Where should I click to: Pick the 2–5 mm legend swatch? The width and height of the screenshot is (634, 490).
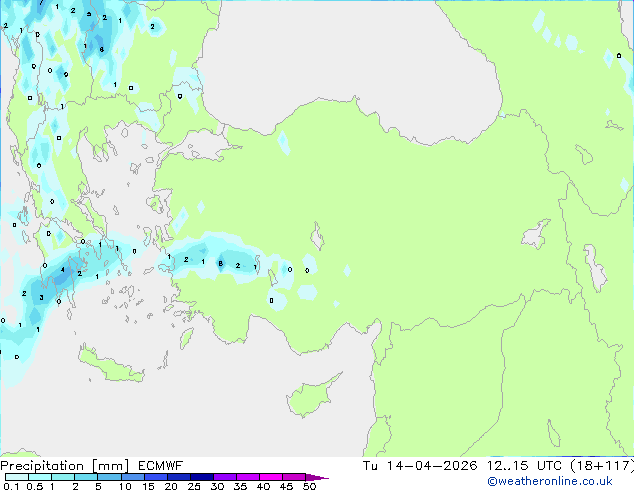coord(86,477)
